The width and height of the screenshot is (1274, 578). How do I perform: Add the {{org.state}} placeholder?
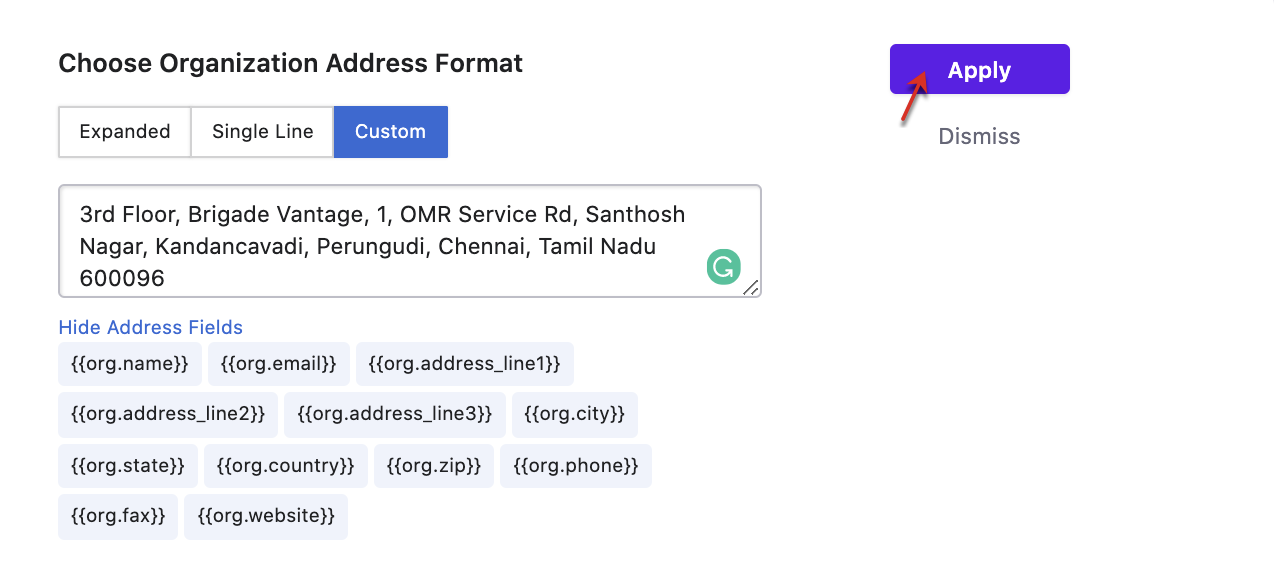pyautogui.click(x=128, y=466)
